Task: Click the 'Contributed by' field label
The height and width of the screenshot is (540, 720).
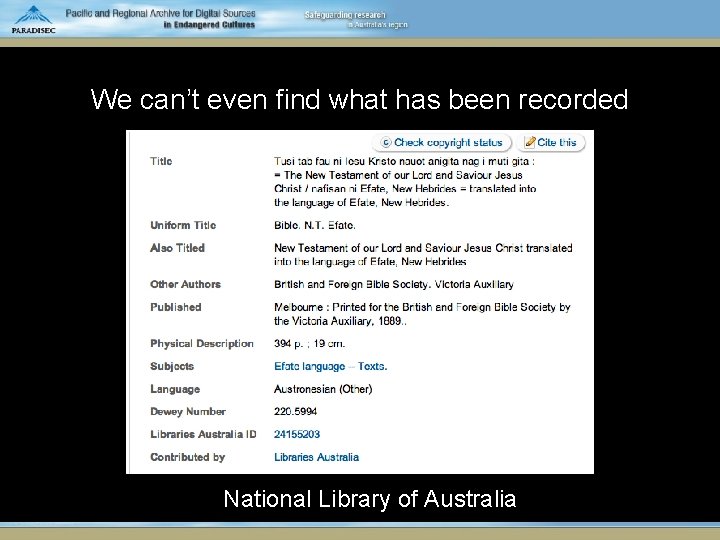Action: tap(188, 457)
